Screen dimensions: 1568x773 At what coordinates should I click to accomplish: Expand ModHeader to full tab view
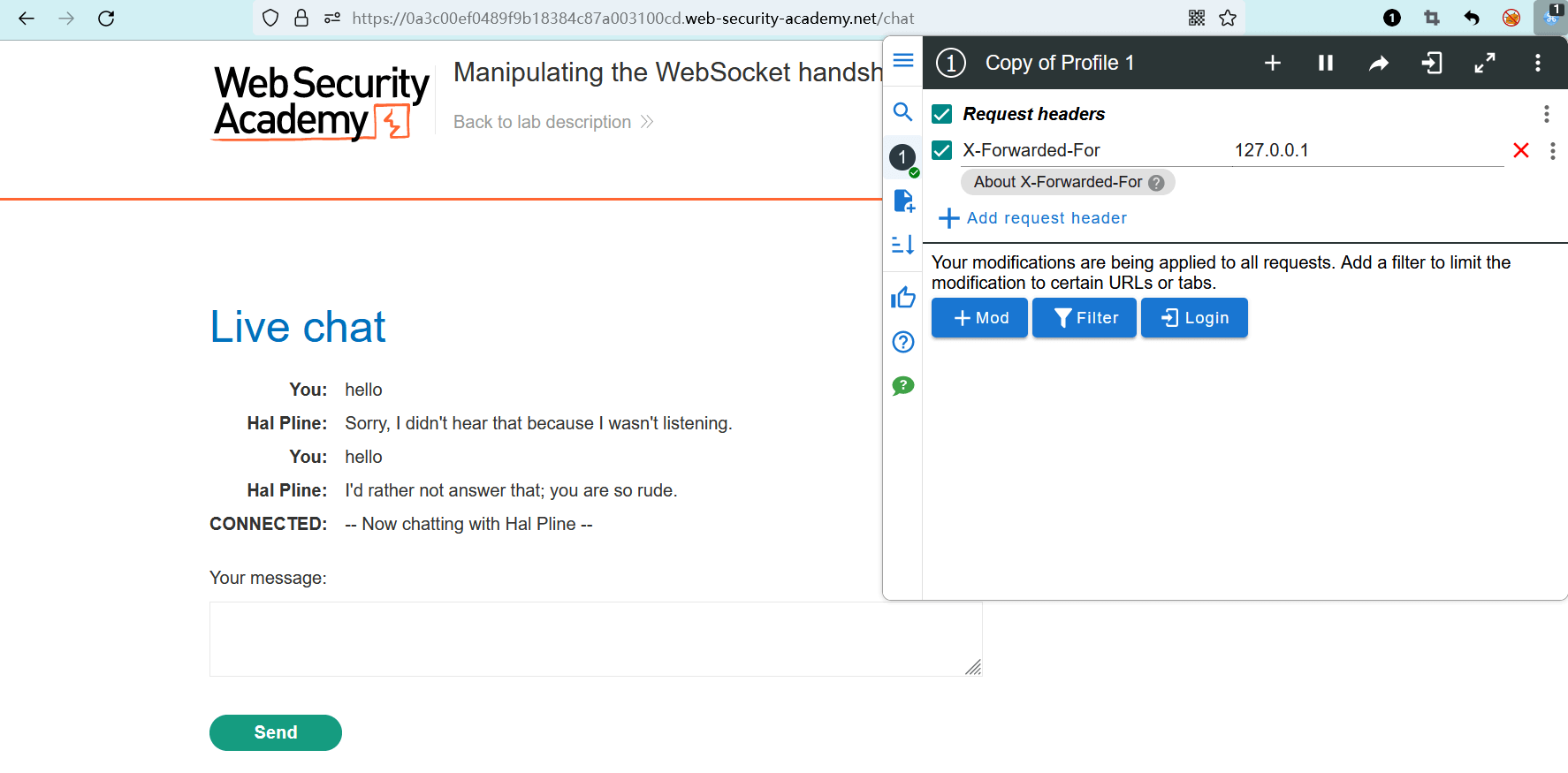pos(1485,63)
